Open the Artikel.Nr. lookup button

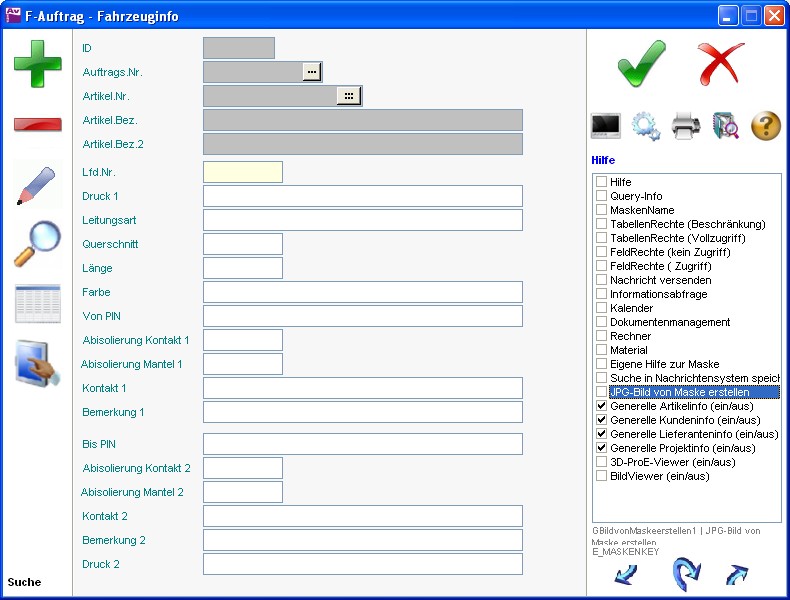(348, 96)
